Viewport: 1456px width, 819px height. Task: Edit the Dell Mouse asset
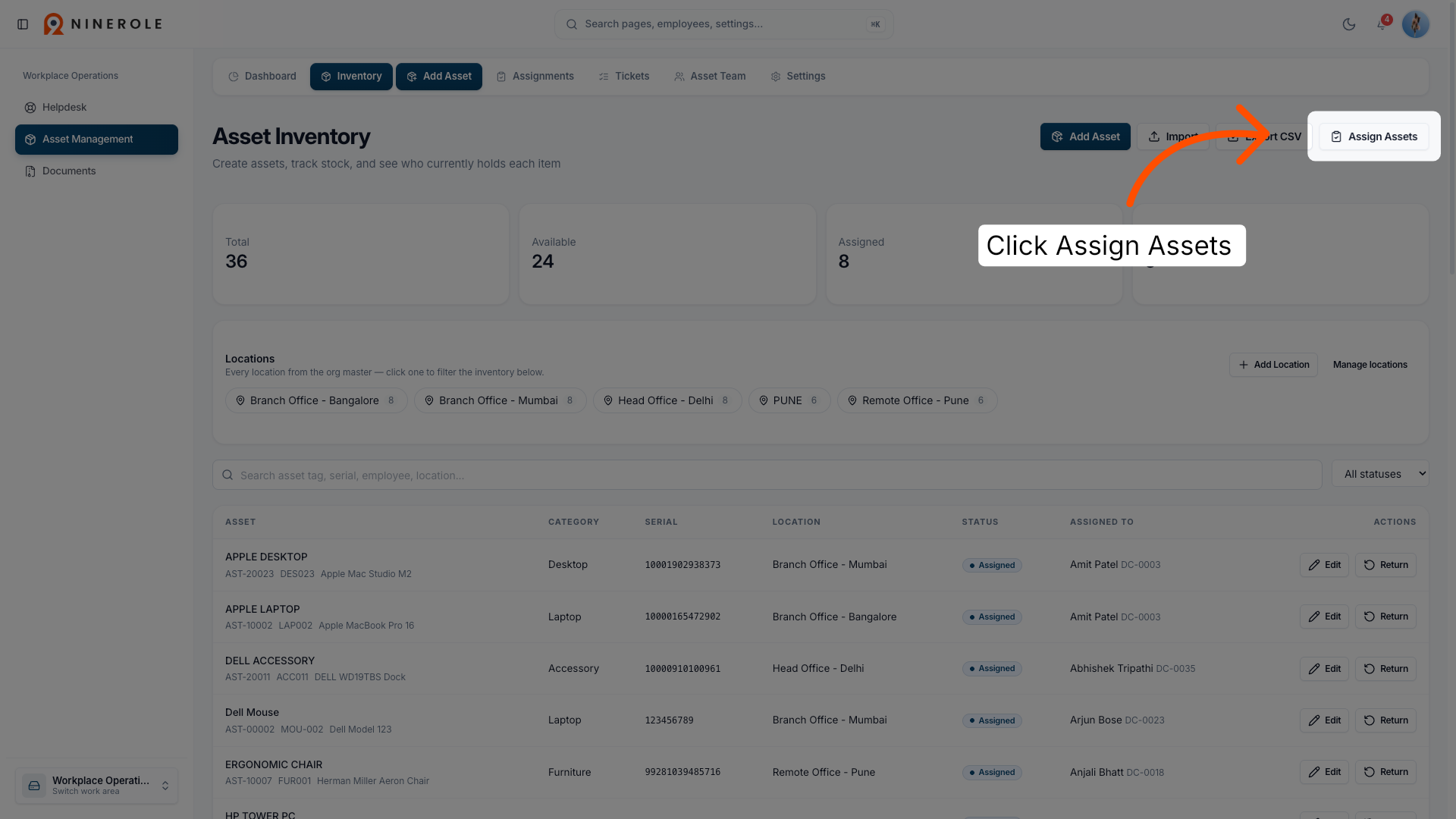tap(1324, 720)
